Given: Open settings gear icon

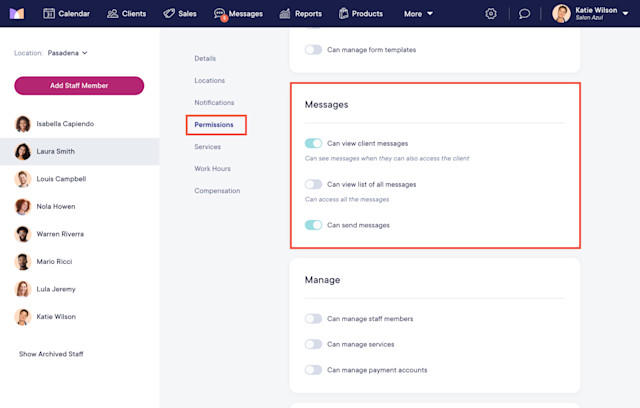Looking at the screenshot, I should click(x=491, y=13).
